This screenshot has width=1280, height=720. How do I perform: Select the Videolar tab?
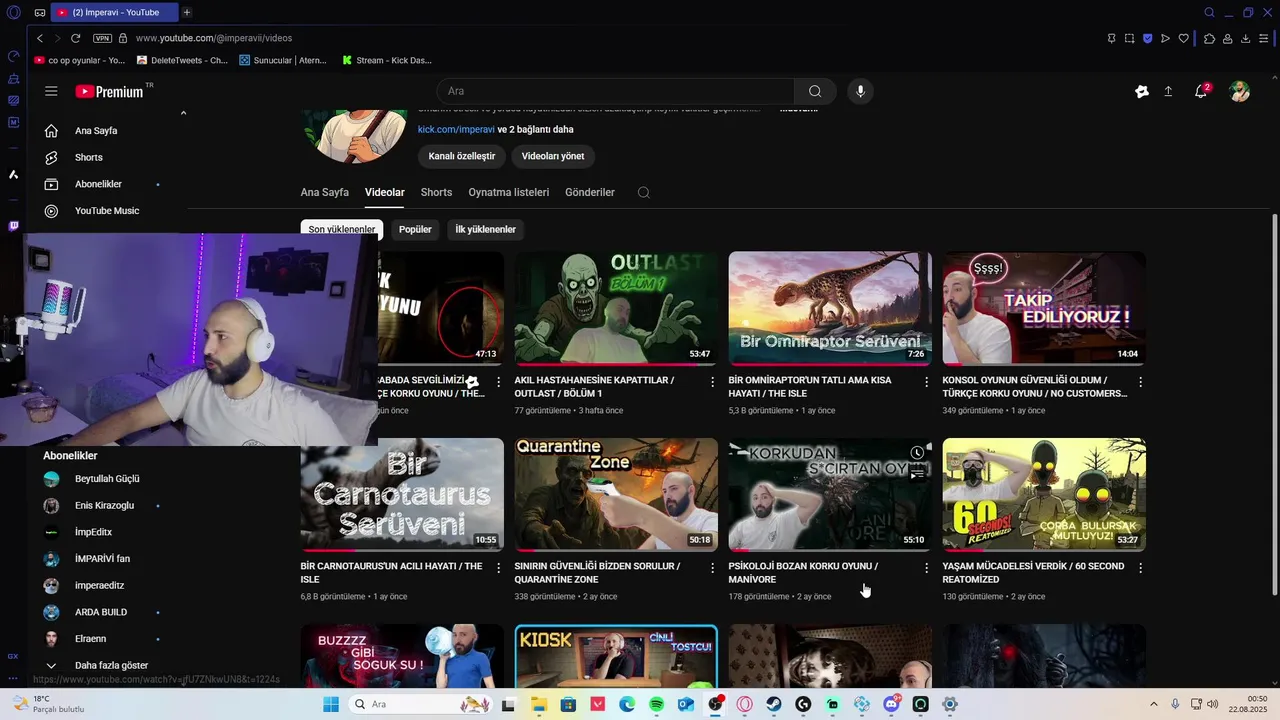[x=385, y=192]
